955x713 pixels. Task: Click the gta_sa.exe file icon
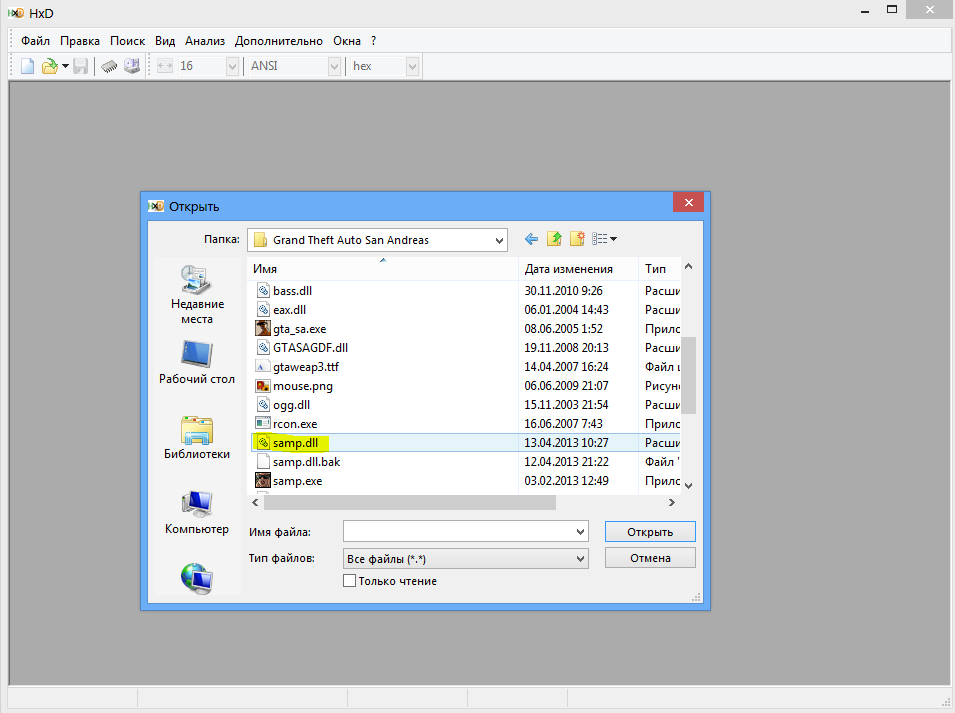pyautogui.click(x=263, y=329)
